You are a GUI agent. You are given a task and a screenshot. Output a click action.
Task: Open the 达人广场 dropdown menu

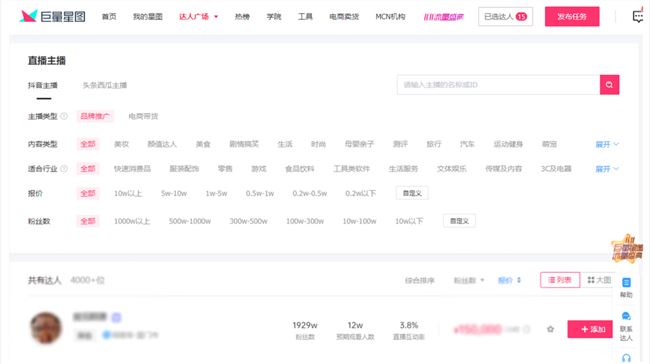(x=198, y=17)
